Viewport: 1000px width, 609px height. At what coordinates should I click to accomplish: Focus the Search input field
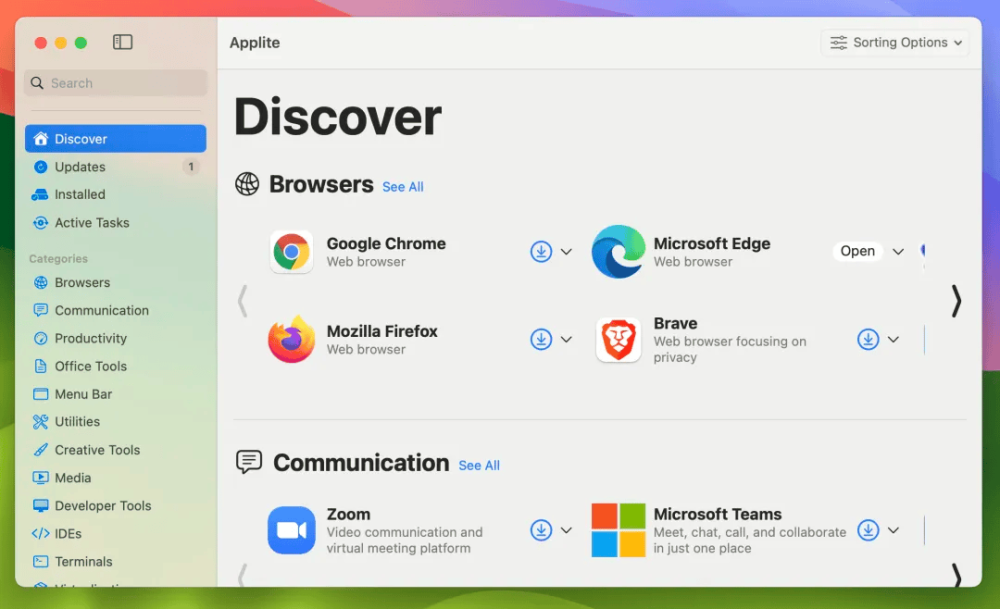pyautogui.click(x=115, y=83)
